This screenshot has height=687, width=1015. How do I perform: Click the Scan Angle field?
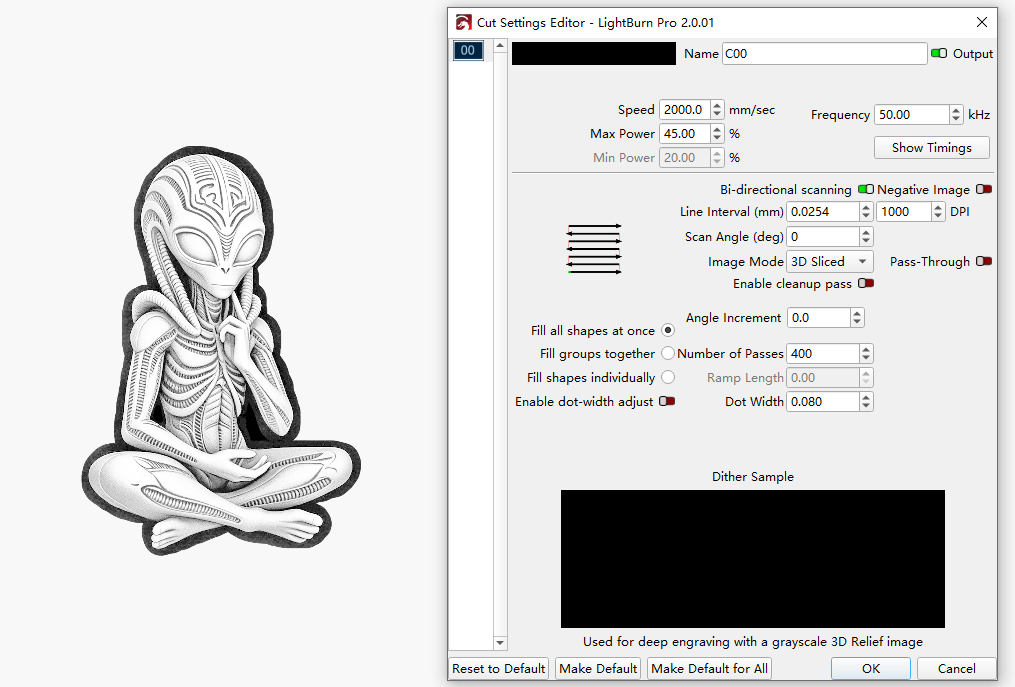point(823,236)
